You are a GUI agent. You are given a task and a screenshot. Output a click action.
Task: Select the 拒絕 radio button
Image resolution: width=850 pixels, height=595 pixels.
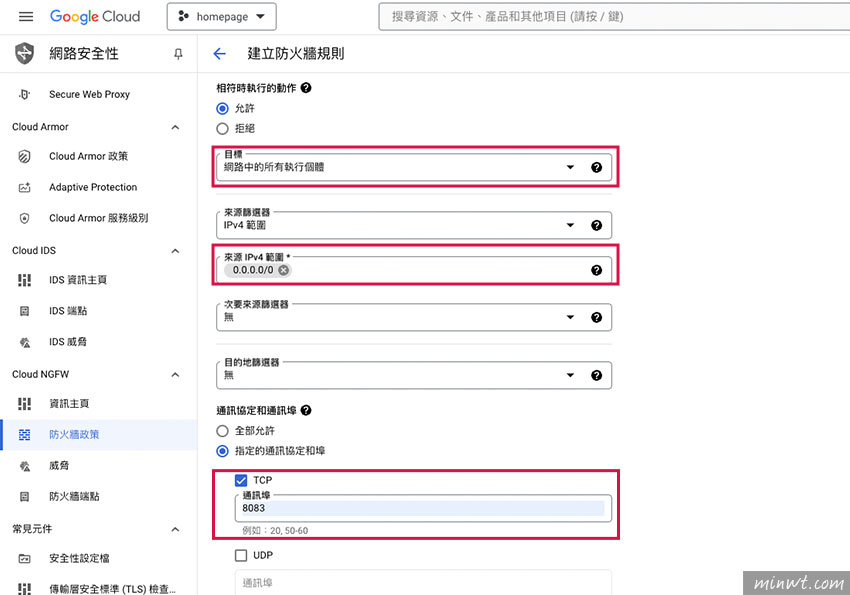222,128
